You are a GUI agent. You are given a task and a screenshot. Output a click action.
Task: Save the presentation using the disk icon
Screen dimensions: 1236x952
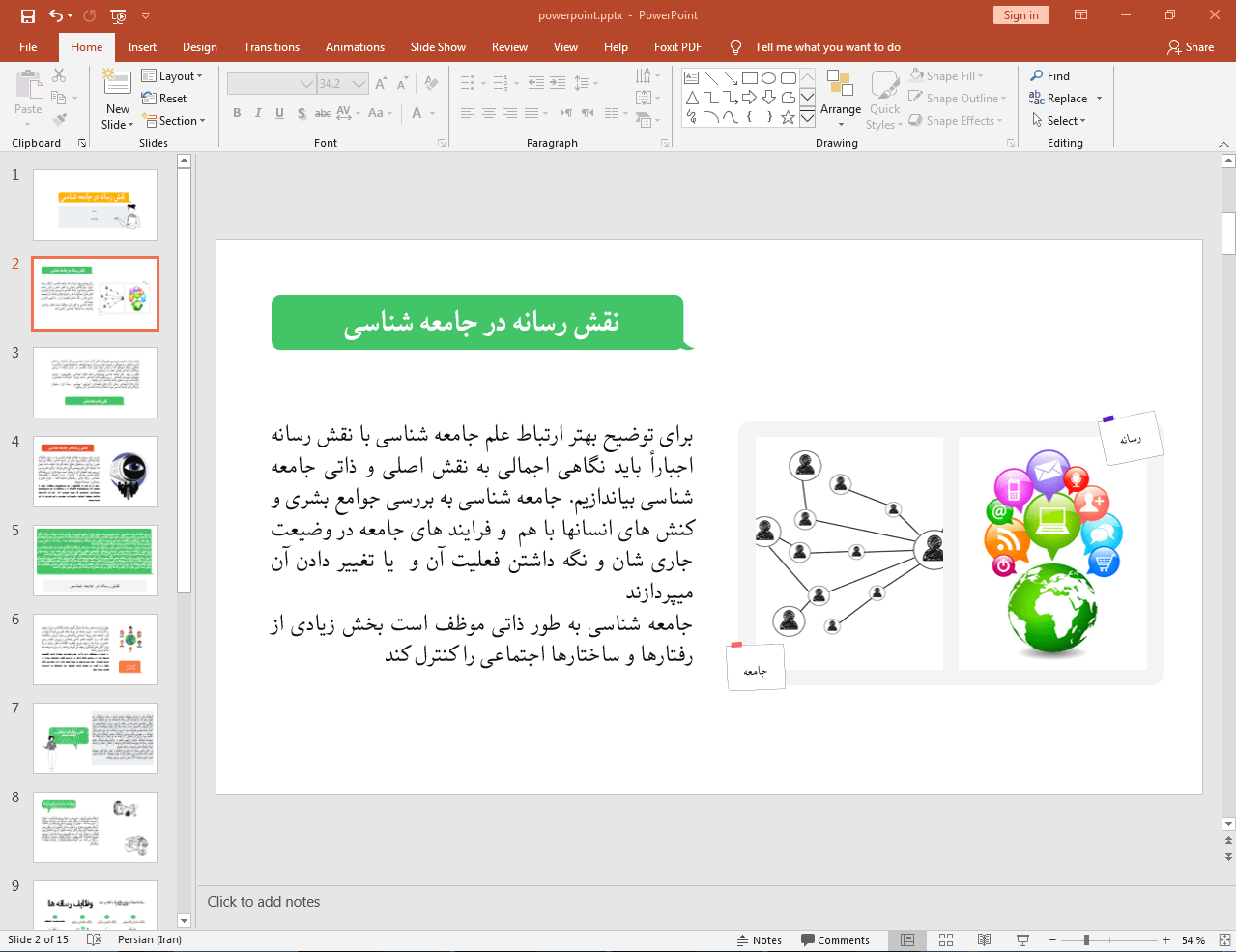27,15
